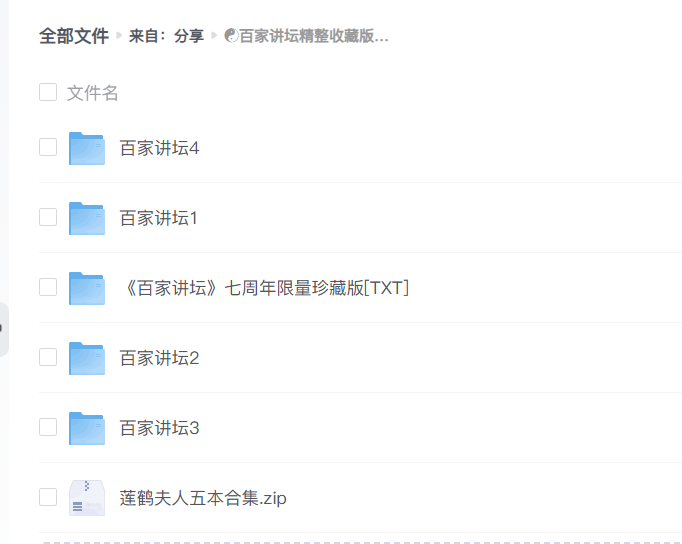Open the 百家讲坛2 folder name
This screenshot has width=682, height=544.
(x=159, y=358)
